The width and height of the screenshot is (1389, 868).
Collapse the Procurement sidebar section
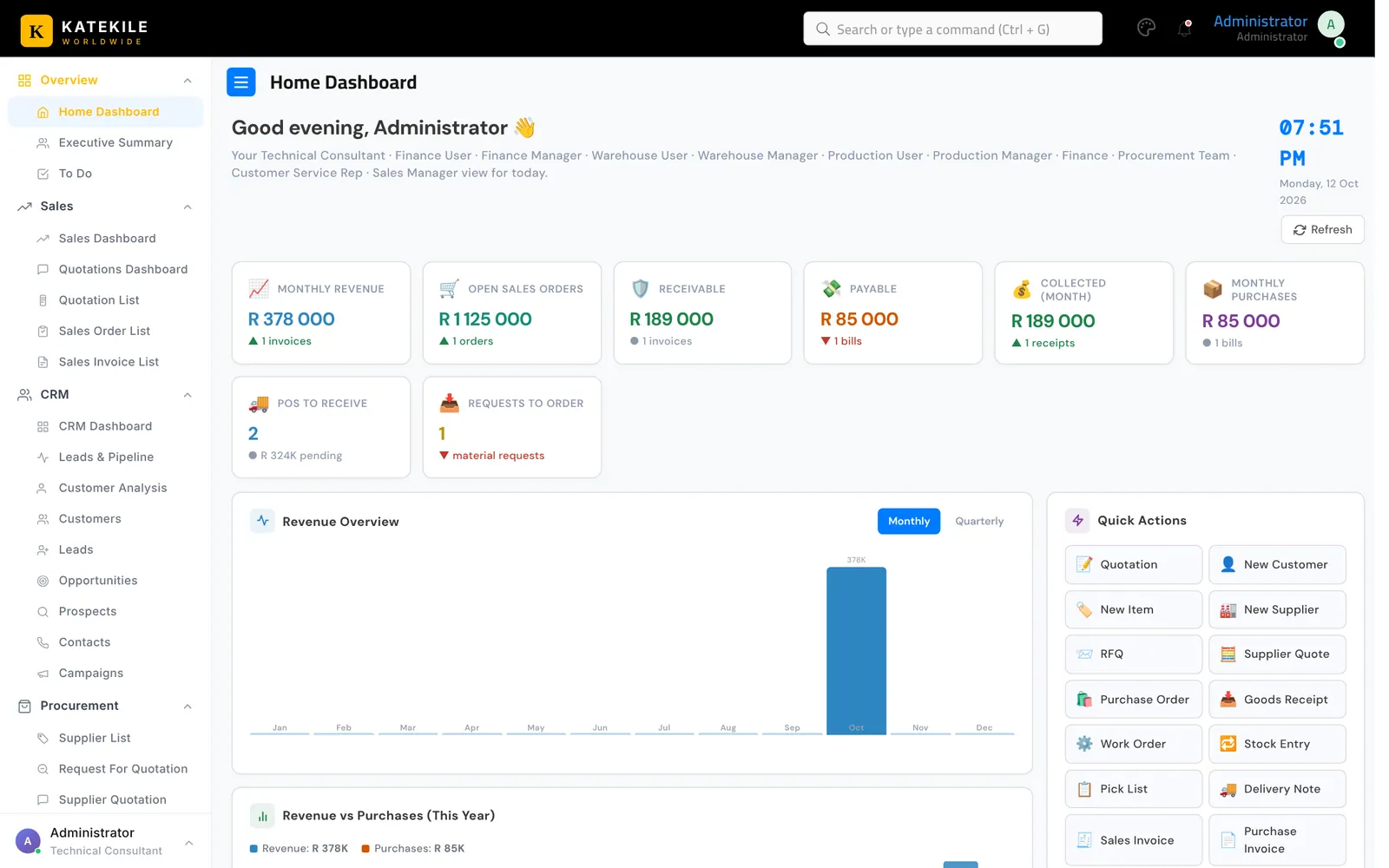click(x=188, y=707)
